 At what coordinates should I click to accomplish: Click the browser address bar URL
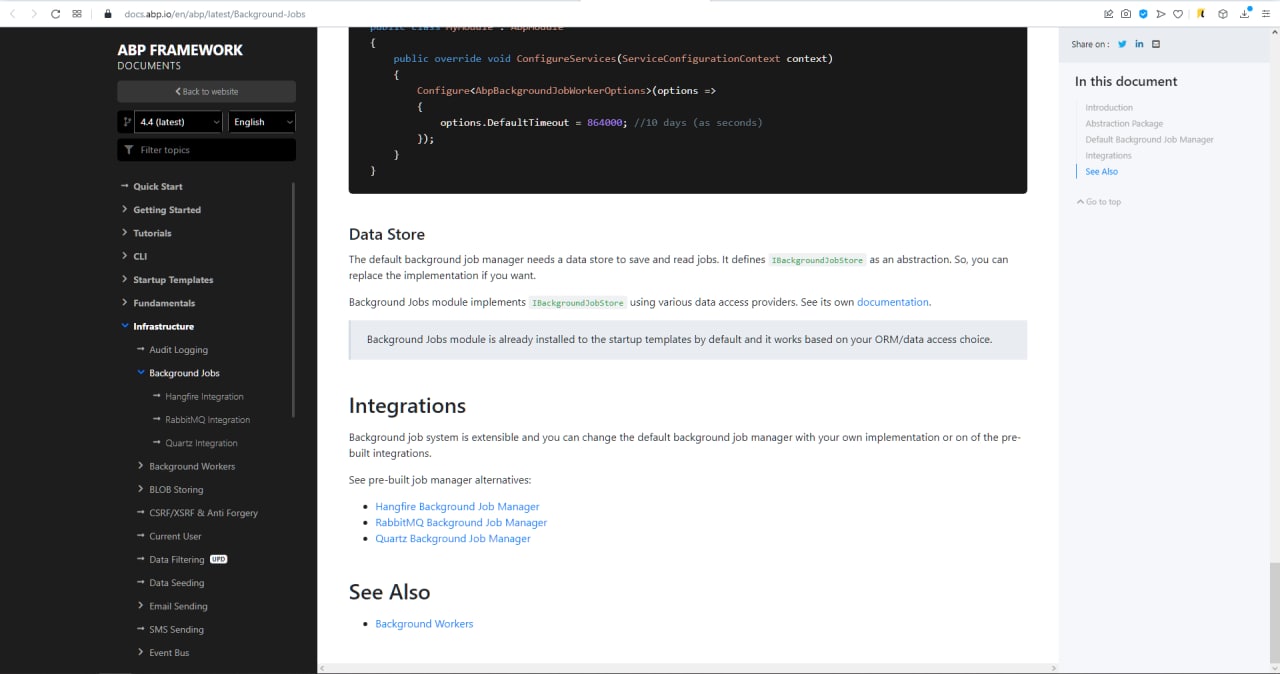215,14
